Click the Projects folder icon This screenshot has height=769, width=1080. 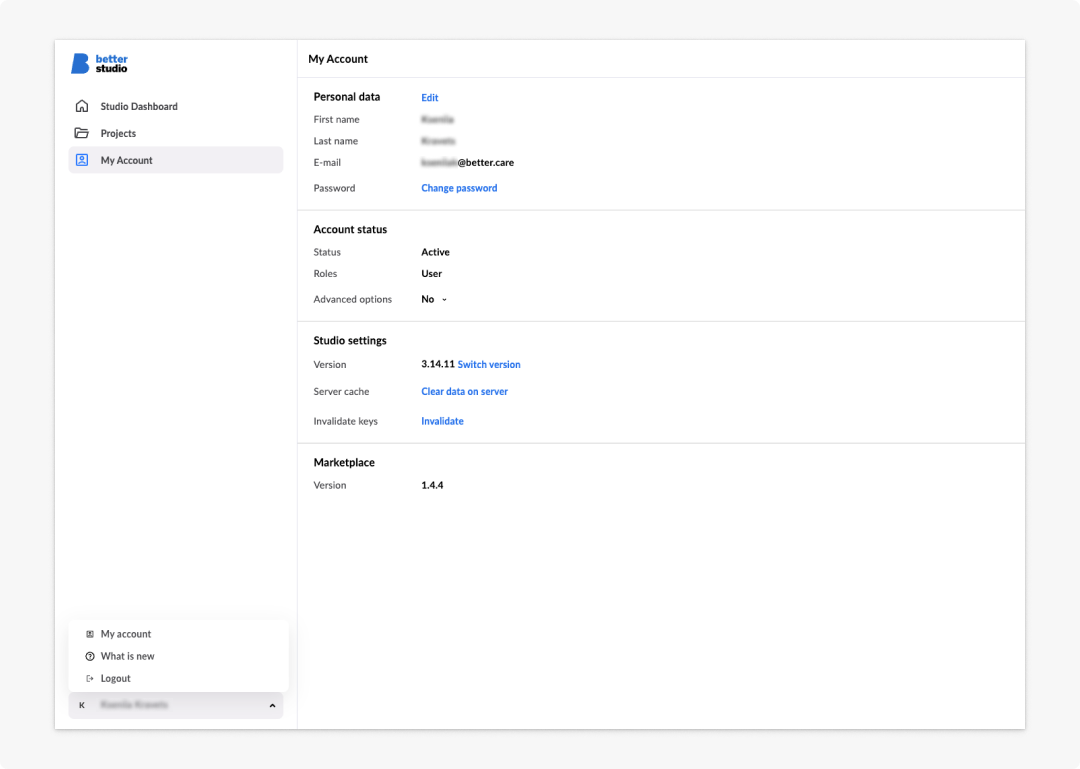point(82,133)
